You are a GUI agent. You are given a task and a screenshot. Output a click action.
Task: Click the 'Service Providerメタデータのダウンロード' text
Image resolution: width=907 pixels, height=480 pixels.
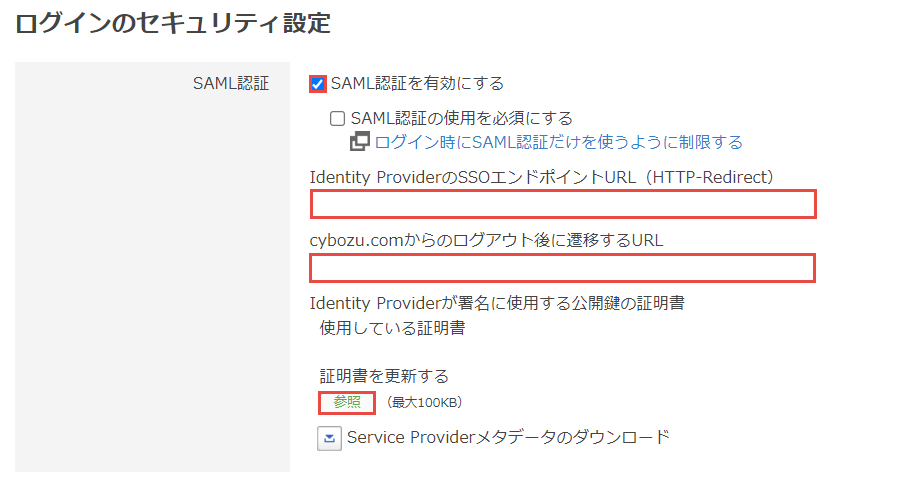508,437
